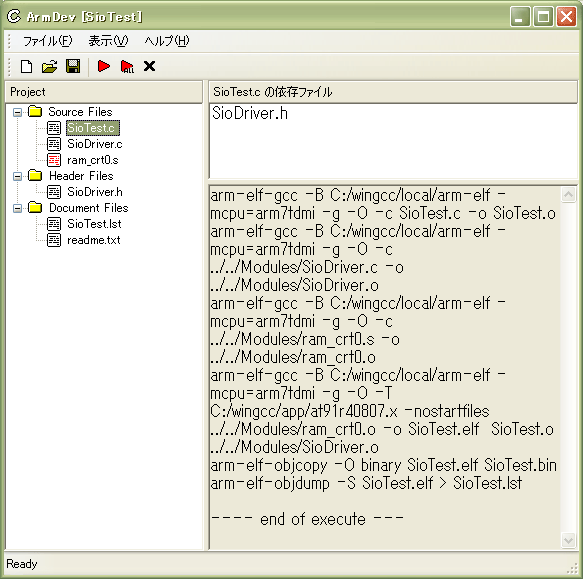
Task: Save the project with the floppy disk icon
Action: [73, 66]
